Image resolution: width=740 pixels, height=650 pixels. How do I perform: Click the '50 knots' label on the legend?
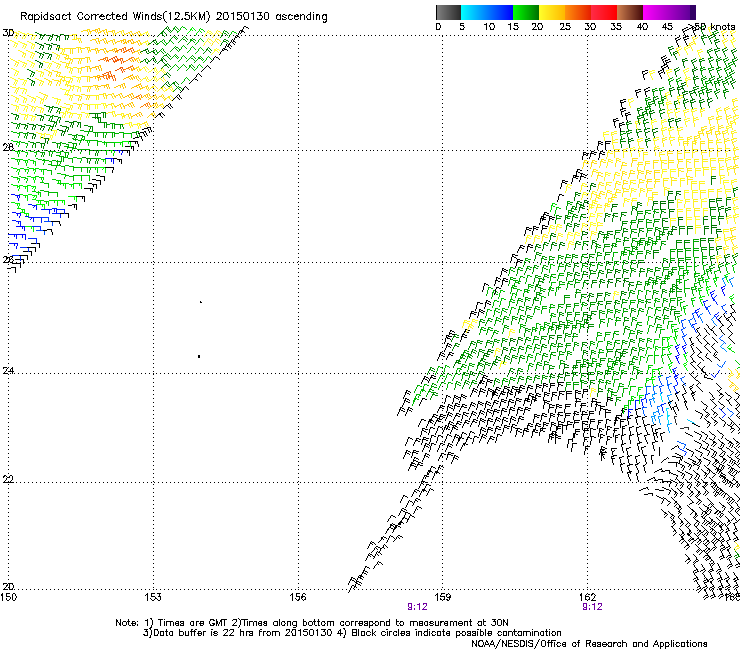[x=714, y=27]
